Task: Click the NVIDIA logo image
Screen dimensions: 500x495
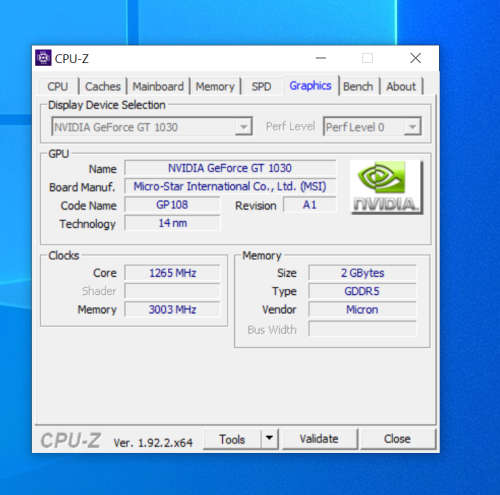Action: click(387, 187)
